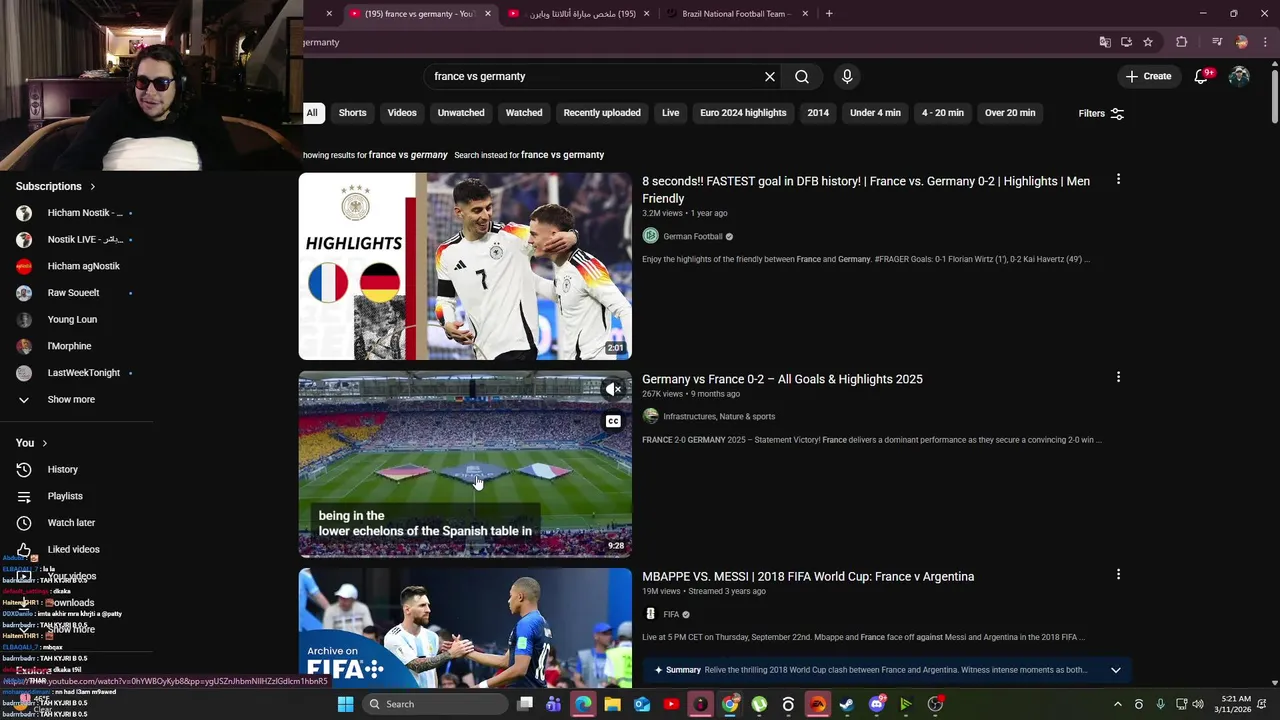Select the Recently uploaded filter chip
1280x720 pixels.
[x=602, y=113]
